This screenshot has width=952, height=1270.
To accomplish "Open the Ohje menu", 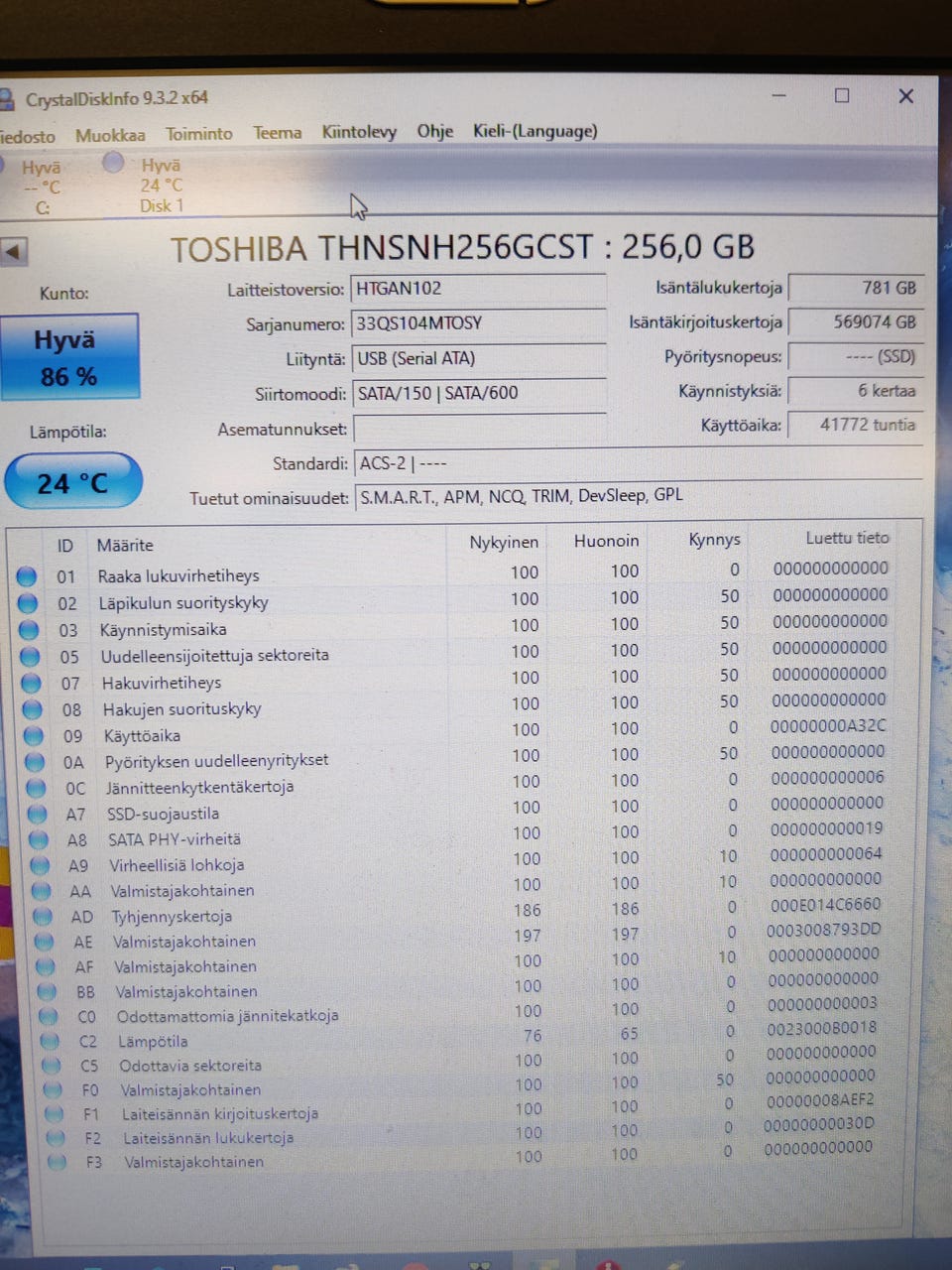I will tap(435, 131).
